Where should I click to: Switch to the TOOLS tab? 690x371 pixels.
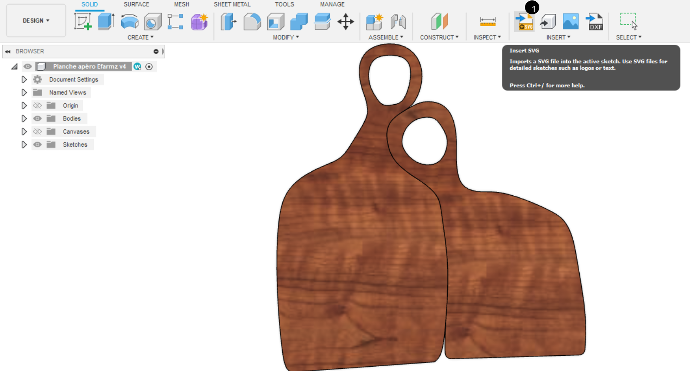pyautogui.click(x=284, y=4)
